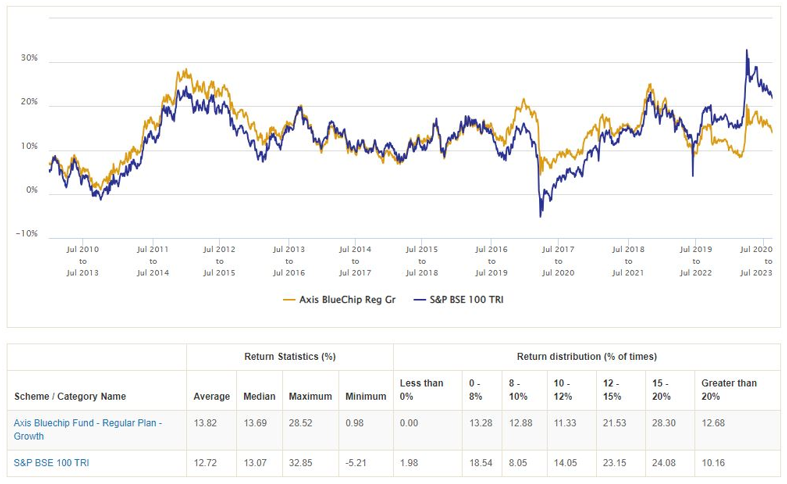Click the Jul 2013 to Jul 2016 axis label
Screen dimensions: 787x484
point(289,261)
